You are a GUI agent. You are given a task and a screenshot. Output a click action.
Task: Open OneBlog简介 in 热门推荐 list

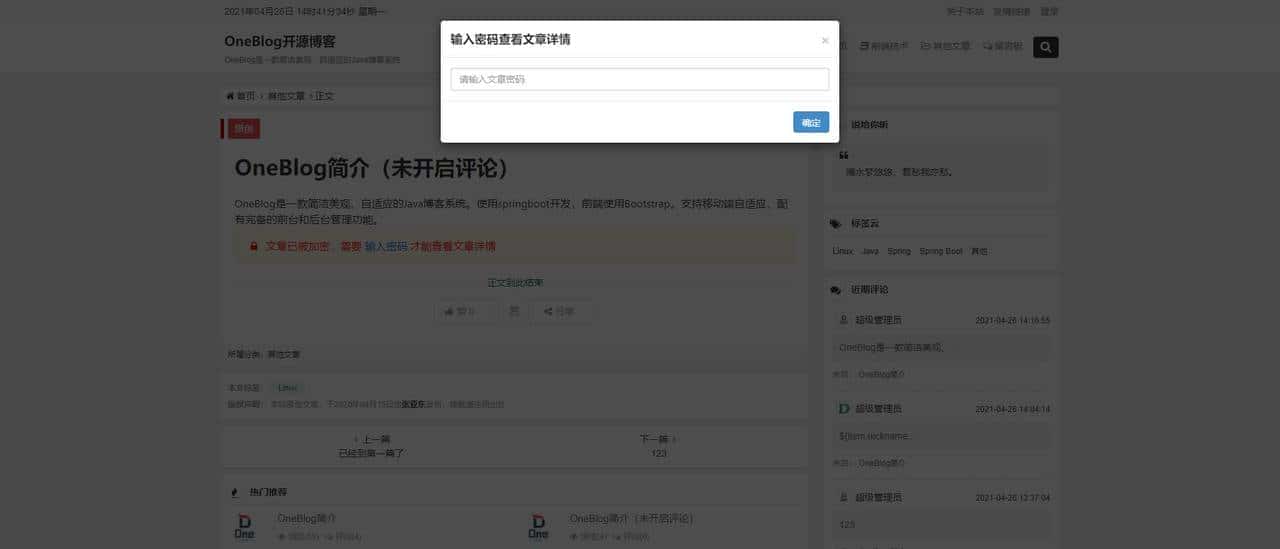307,519
